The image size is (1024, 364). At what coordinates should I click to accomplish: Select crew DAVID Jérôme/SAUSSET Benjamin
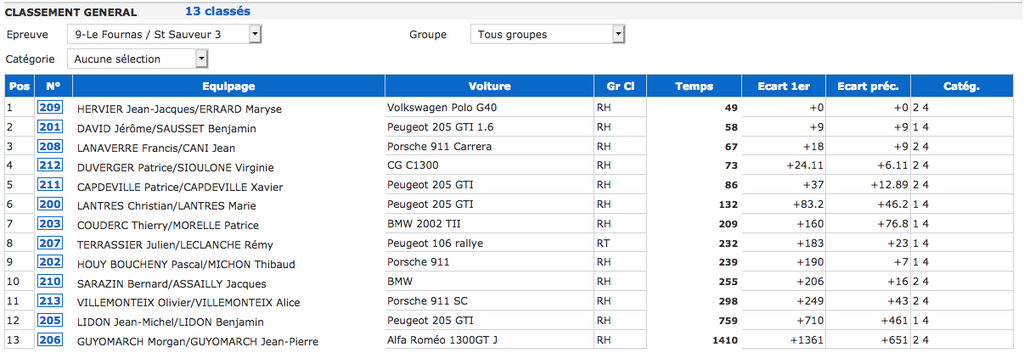167,129
